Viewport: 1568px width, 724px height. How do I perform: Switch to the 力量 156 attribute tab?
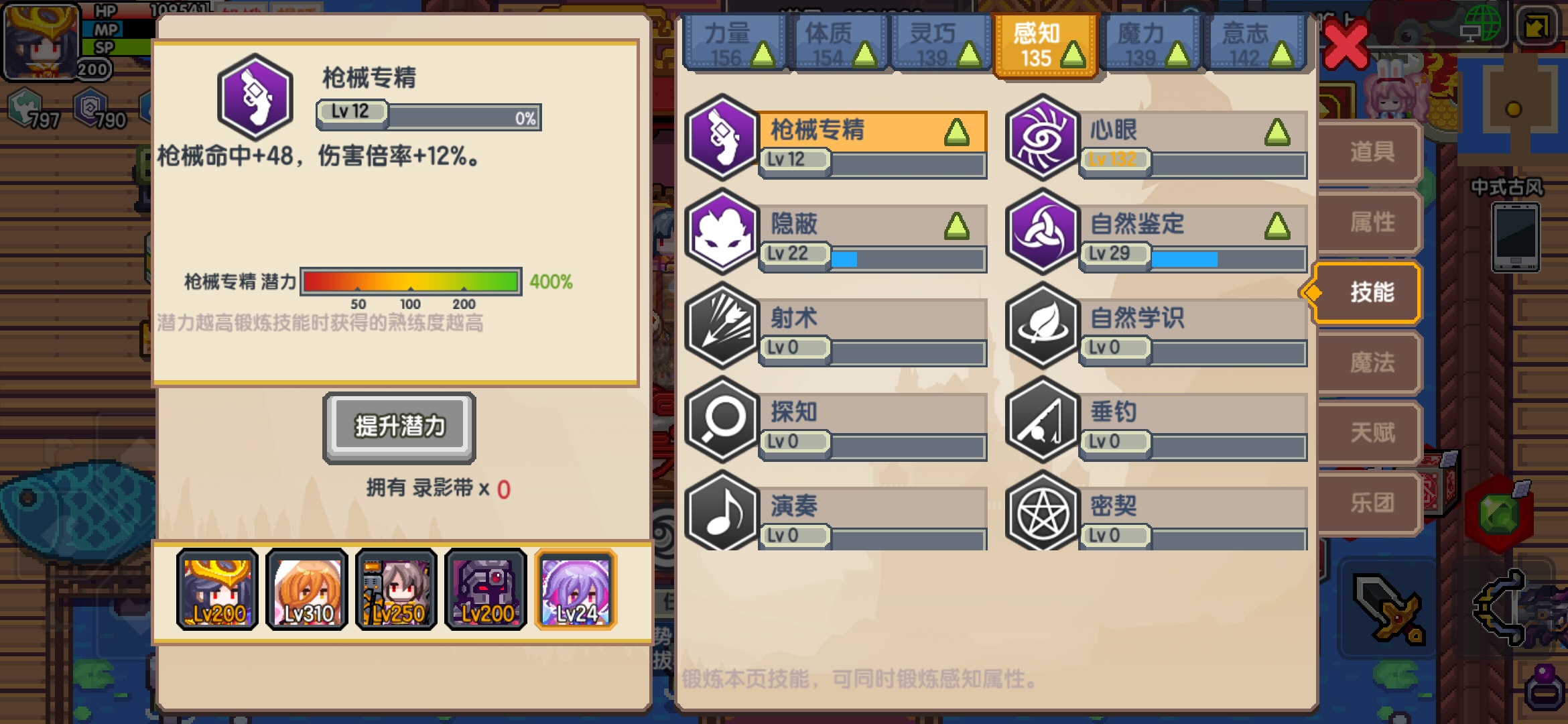click(x=734, y=43)
